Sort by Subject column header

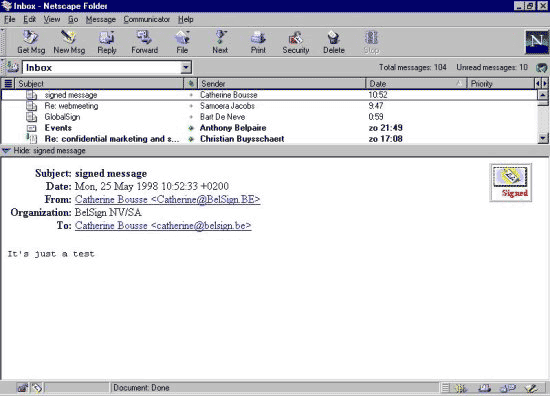click(99, 83)
